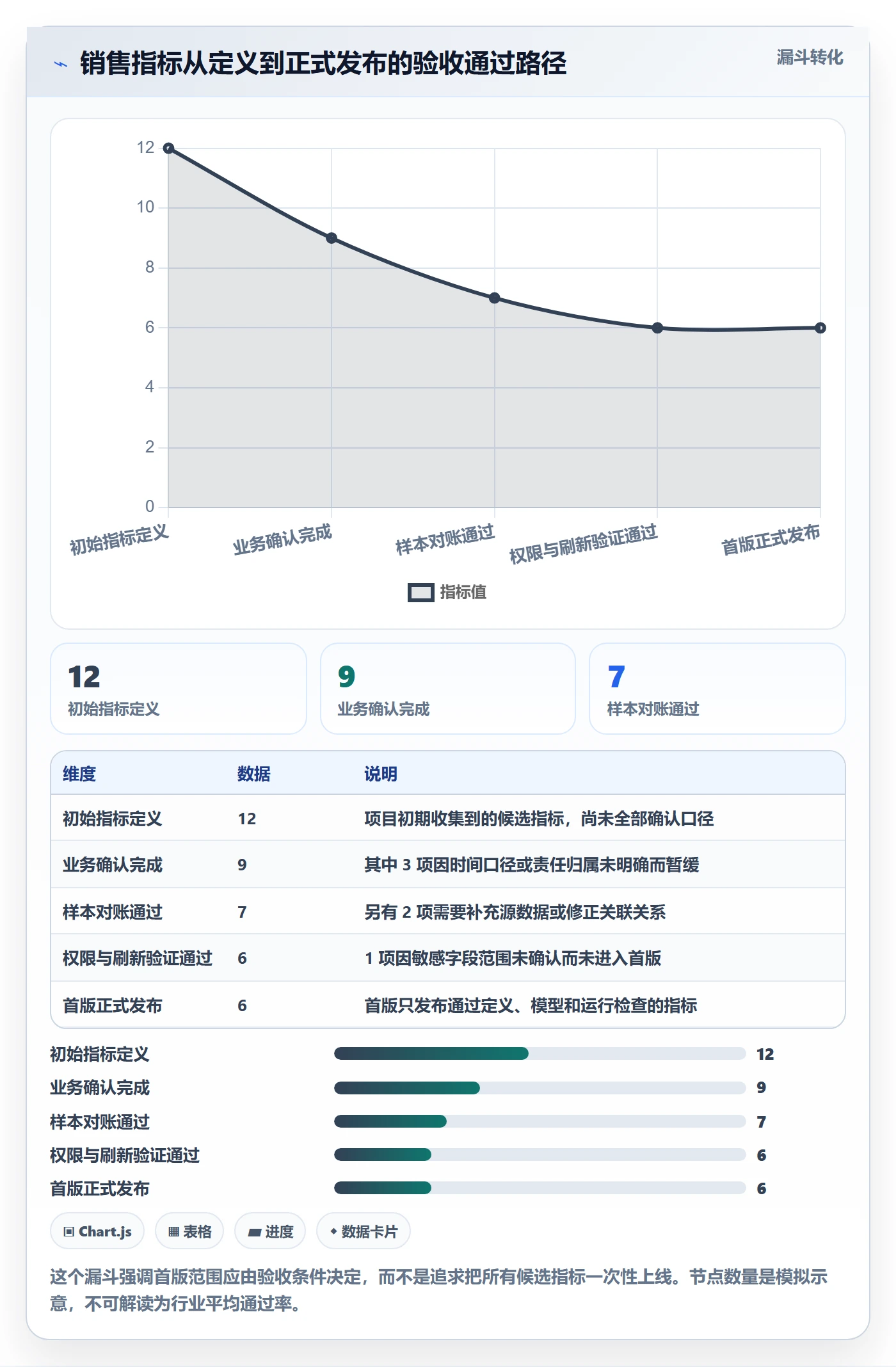Click the 权限与刷新验证通过 progress bar
This screenshot has height=1367, width=896.
540,1155
